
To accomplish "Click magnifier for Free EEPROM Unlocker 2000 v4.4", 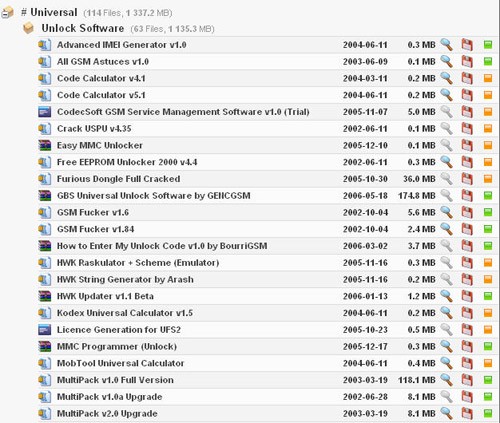I will 446,162.
